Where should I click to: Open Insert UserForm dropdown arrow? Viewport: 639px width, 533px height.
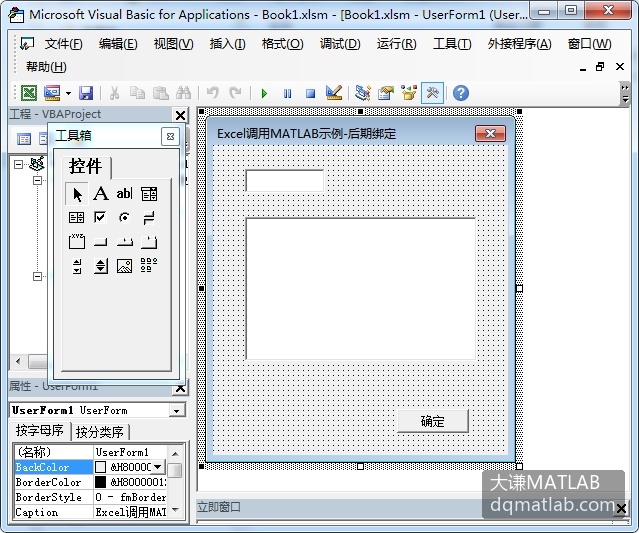[68, 94]
